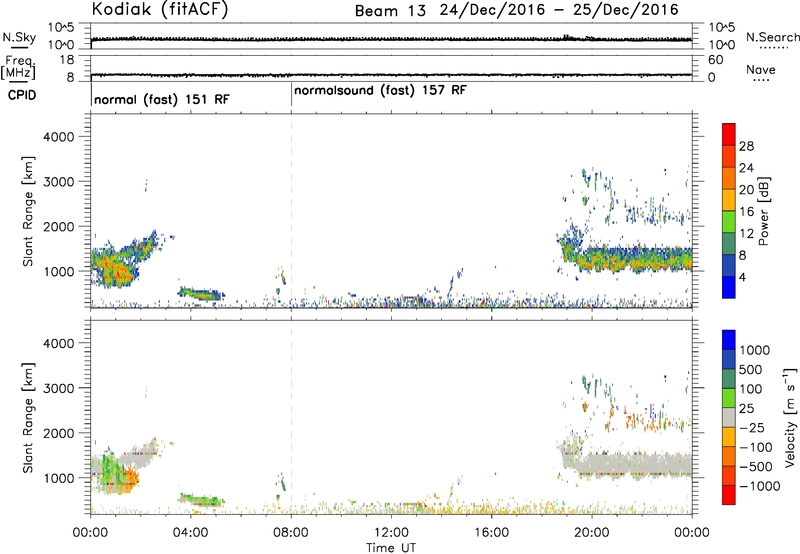Click the Velocity [m s⁻¹] colorbar title

pos(790,417)
